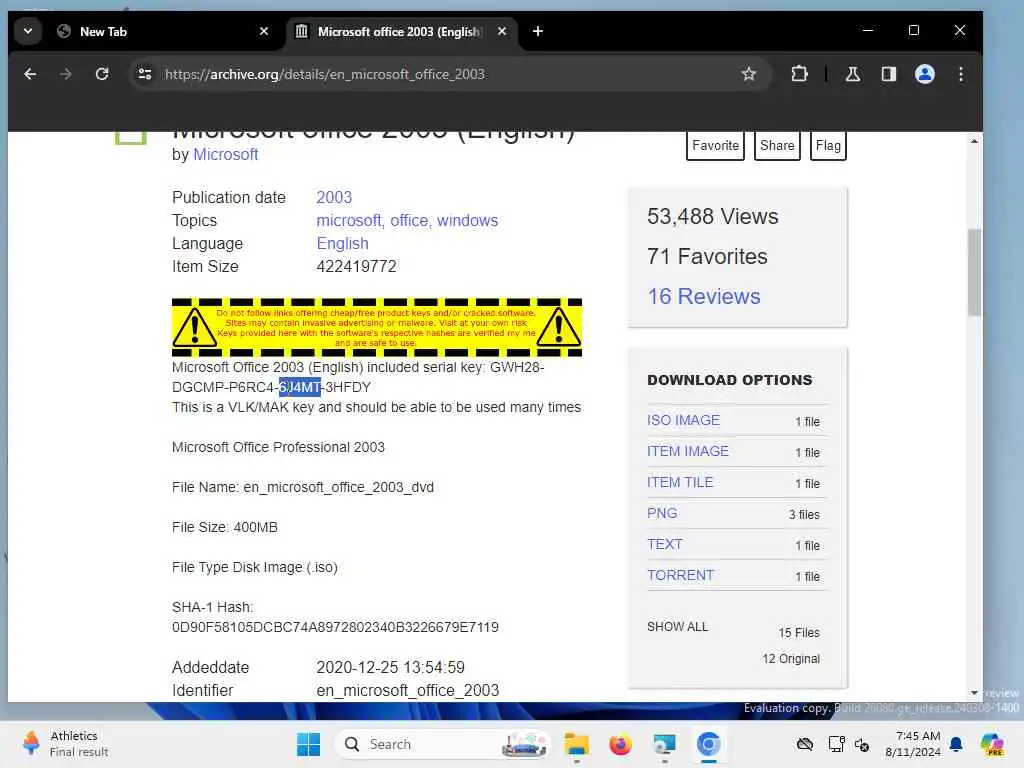Screen dimensions: 1024x768
Task: Switch to Chrome in the taskbar
Action: coord(708,744)
